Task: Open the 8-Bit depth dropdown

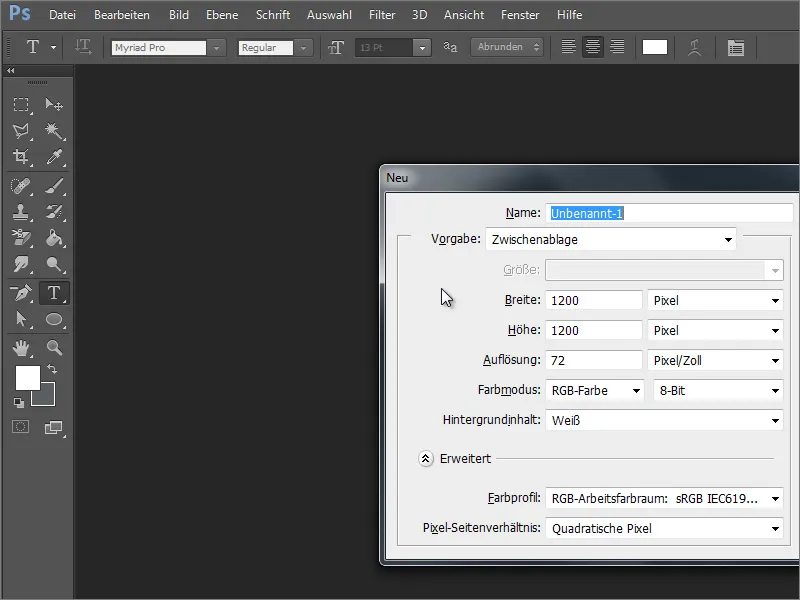Action: point(718,391)
